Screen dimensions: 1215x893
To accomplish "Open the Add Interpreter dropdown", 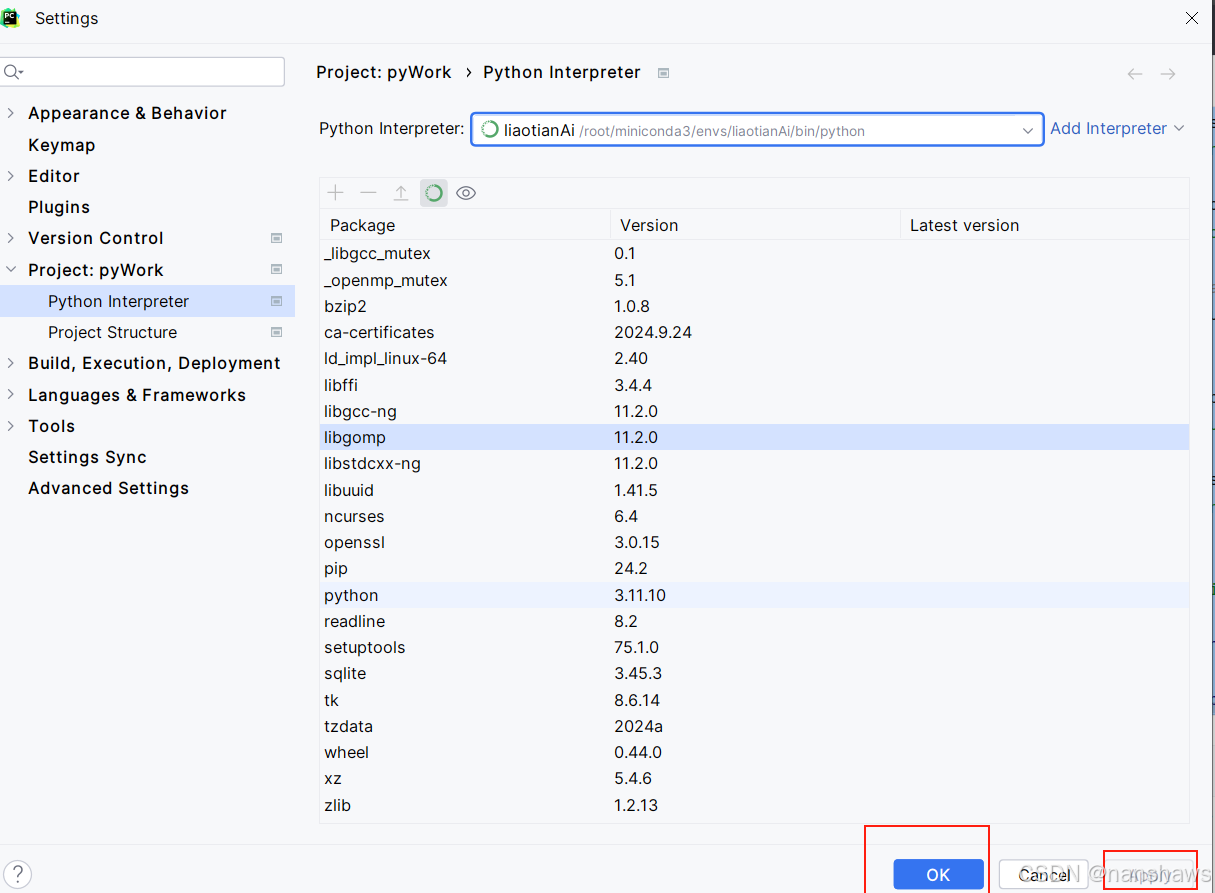I will (1117, 129).
